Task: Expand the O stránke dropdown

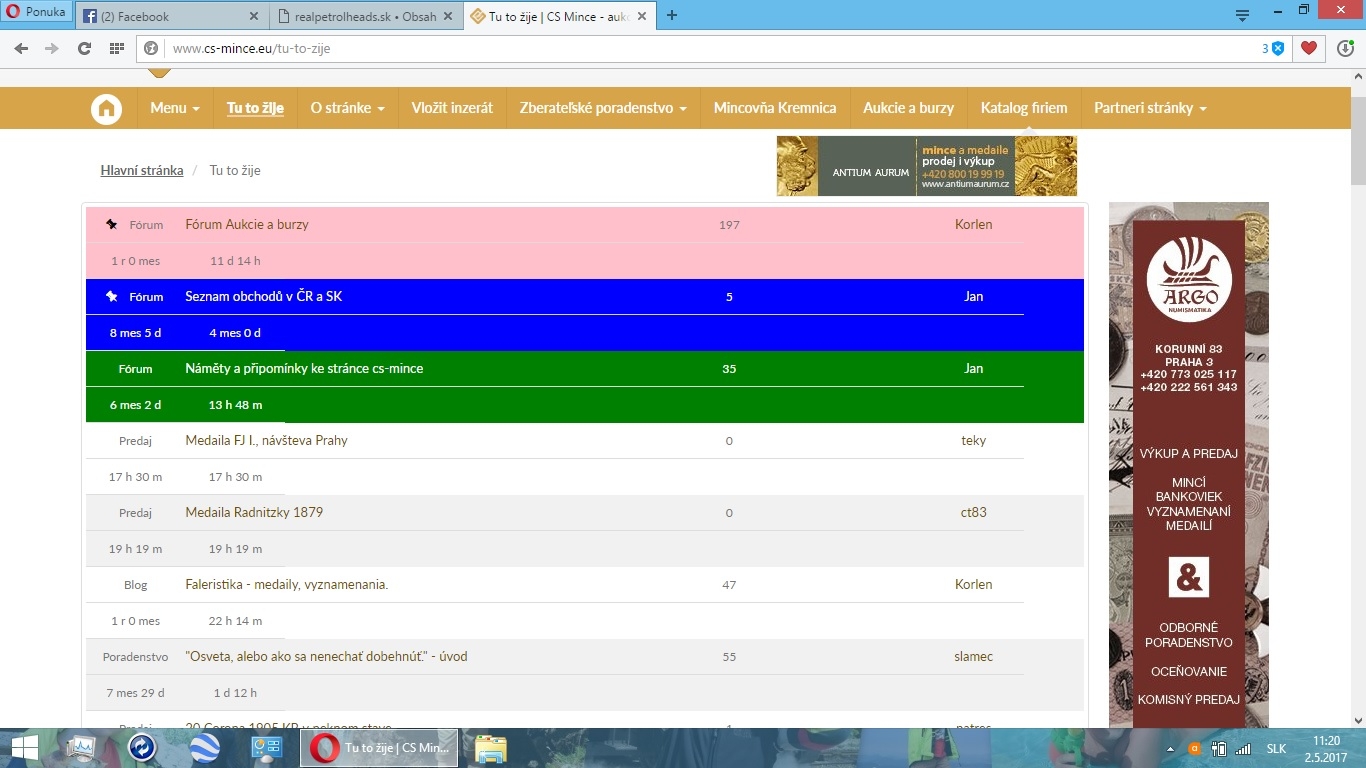Action: (x=347, y=108)
